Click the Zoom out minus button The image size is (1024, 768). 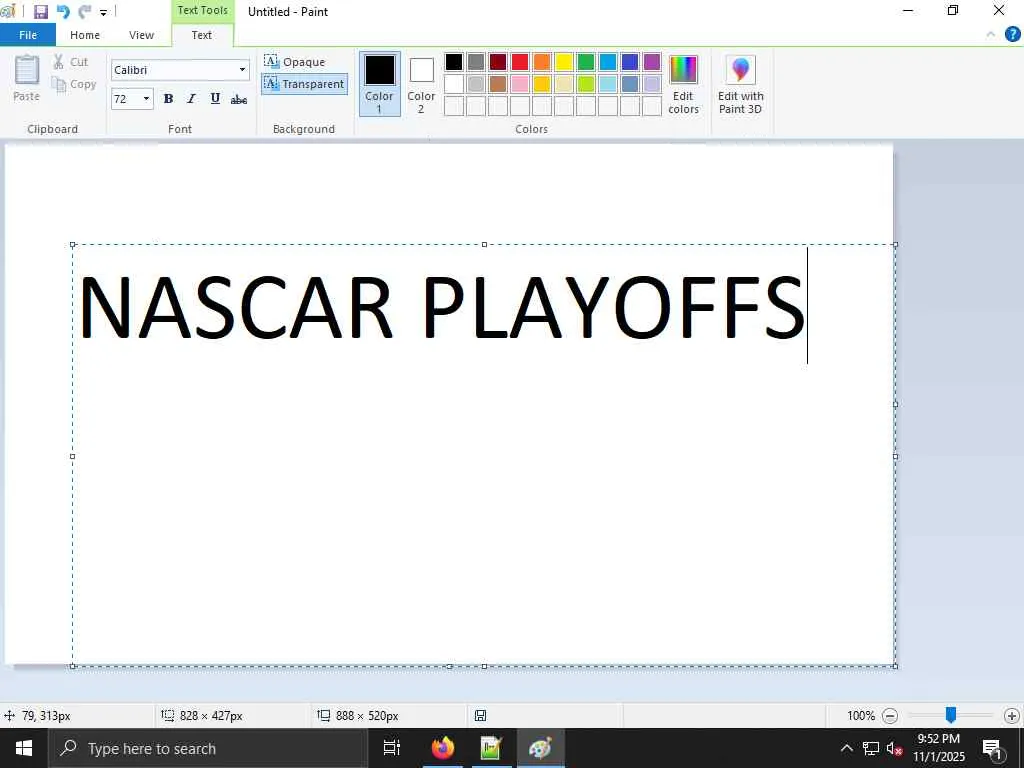[x=889, y=716]
